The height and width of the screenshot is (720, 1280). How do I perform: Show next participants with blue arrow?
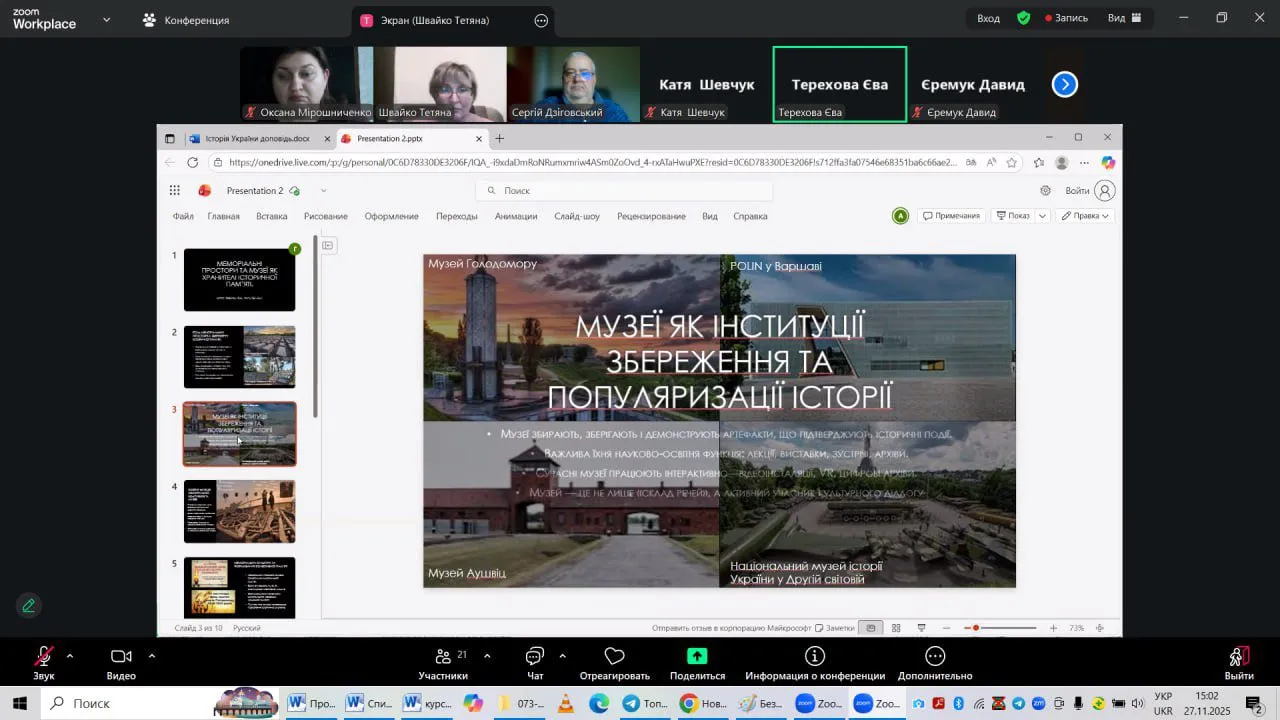[x=1065, y=85]
